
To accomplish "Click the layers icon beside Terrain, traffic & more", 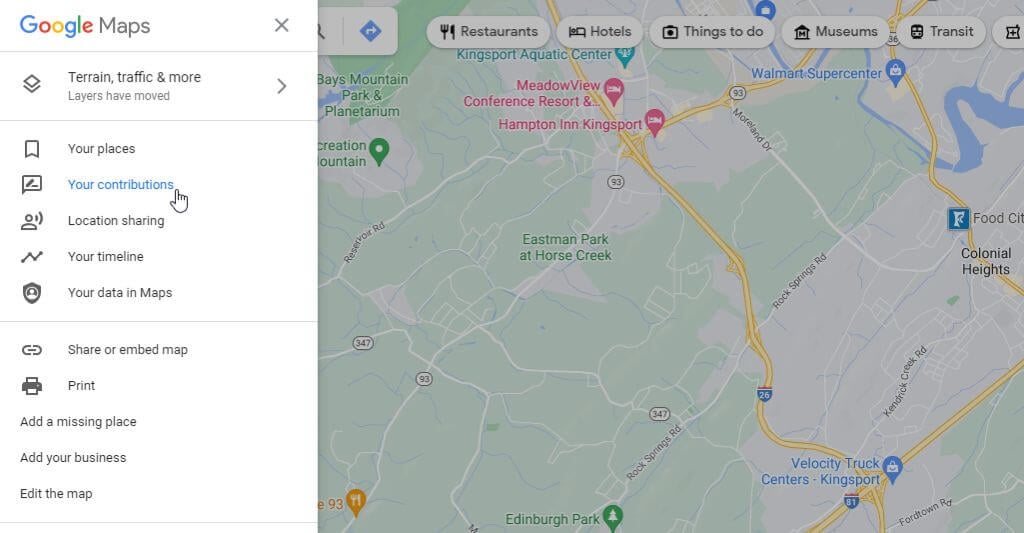I will [x=31, y=84].
